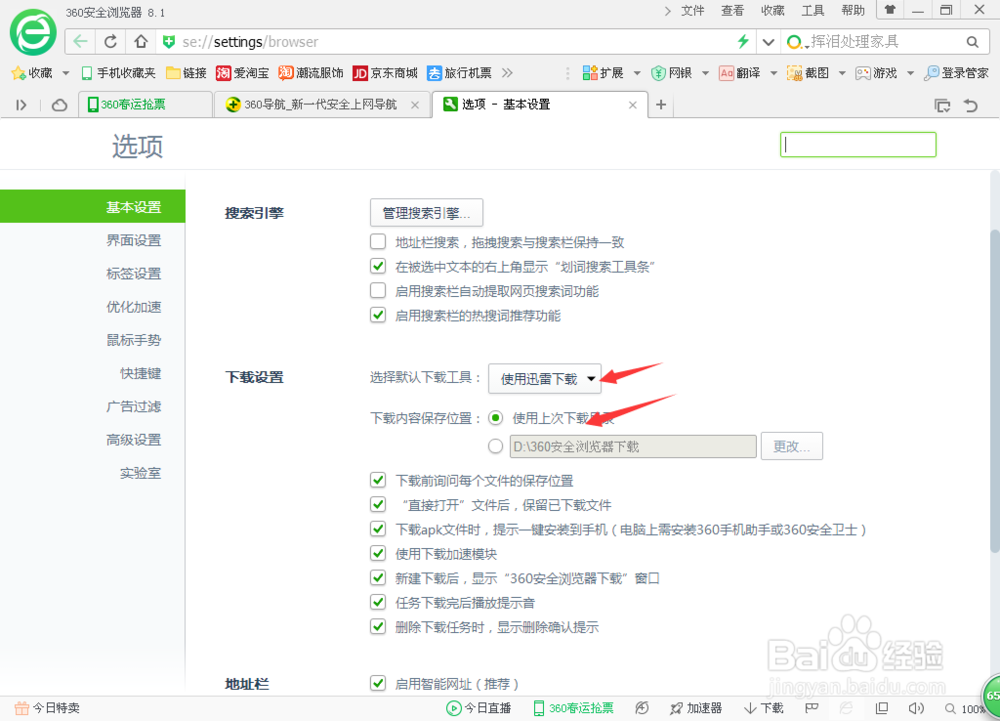Open 旅行机票 bookmark

pyautogui.click(x=459, y=73)
